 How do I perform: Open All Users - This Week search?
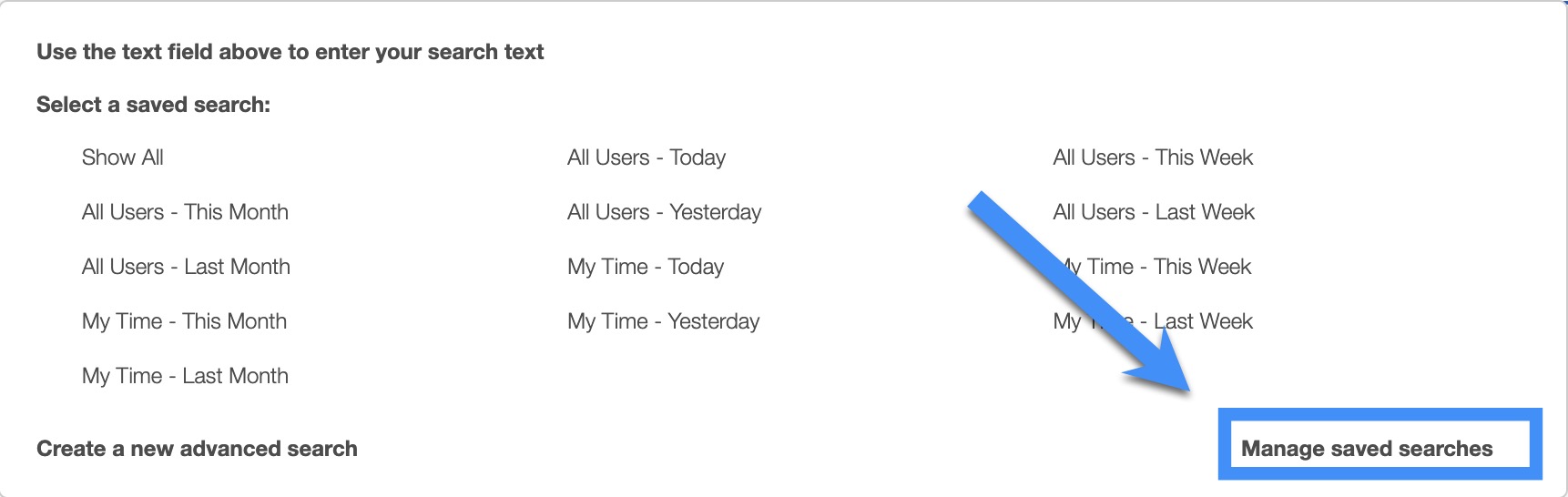pos(1153,157)
